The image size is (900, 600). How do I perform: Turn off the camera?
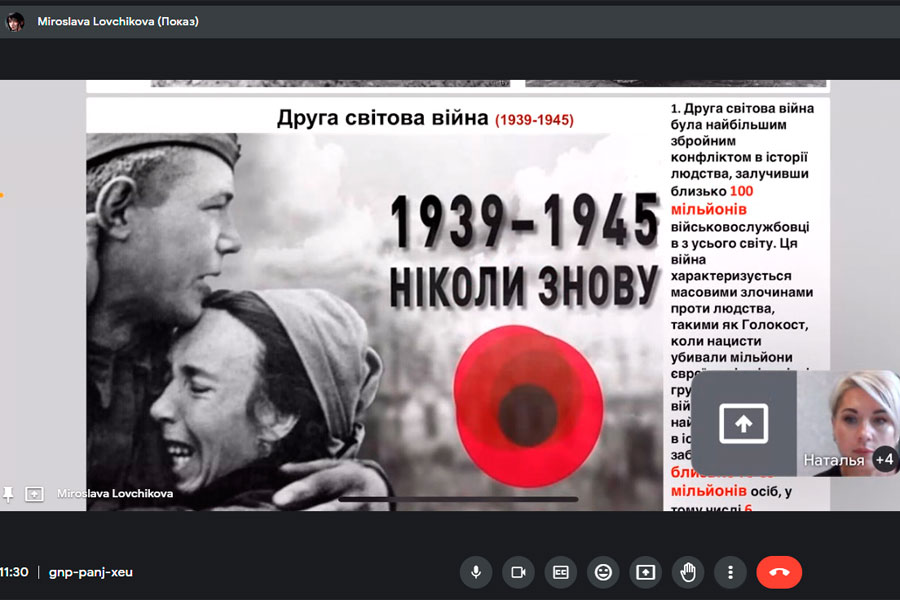click(518, 572)
